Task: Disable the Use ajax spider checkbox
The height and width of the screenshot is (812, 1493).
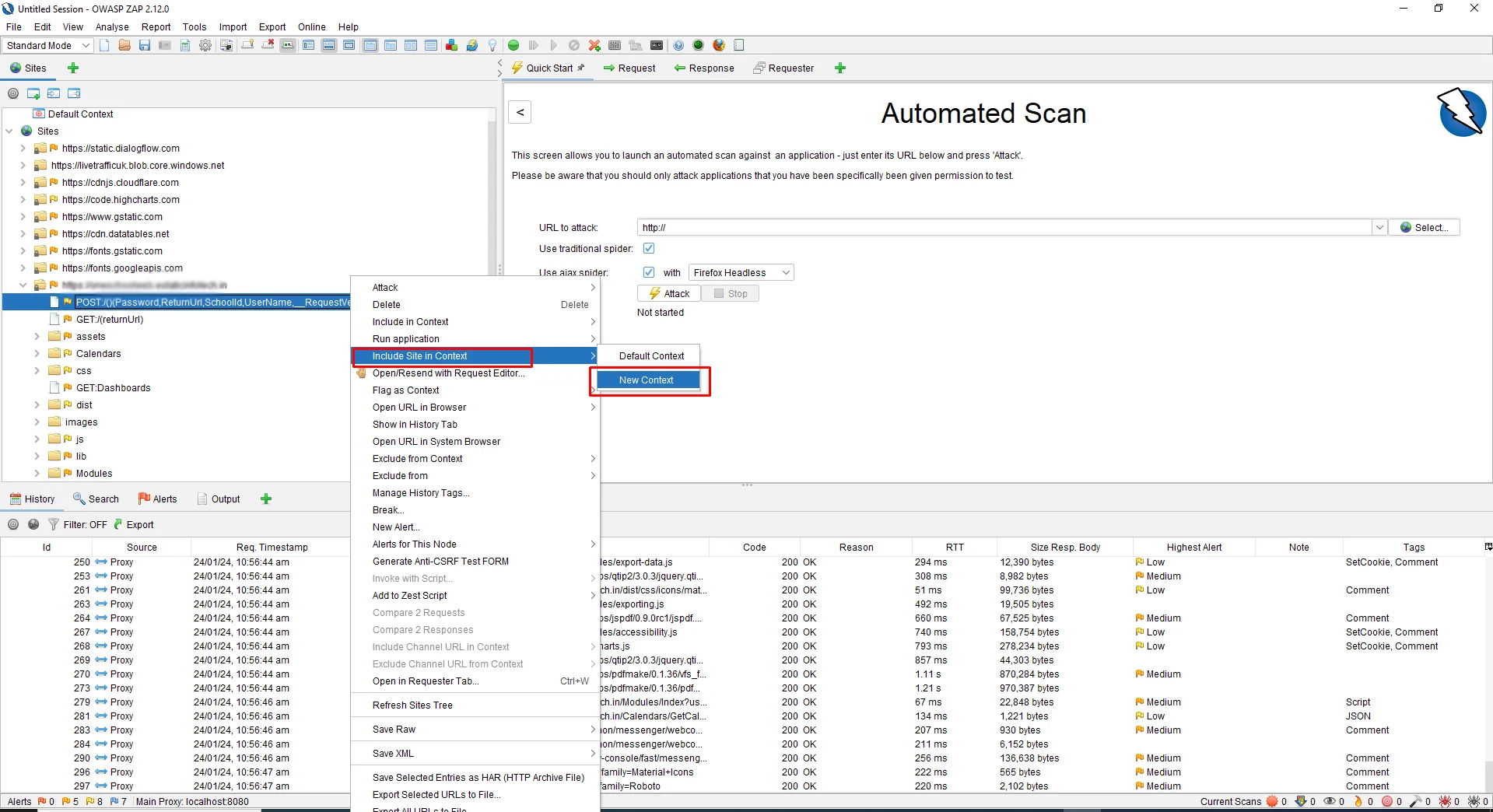Action: 649,272
